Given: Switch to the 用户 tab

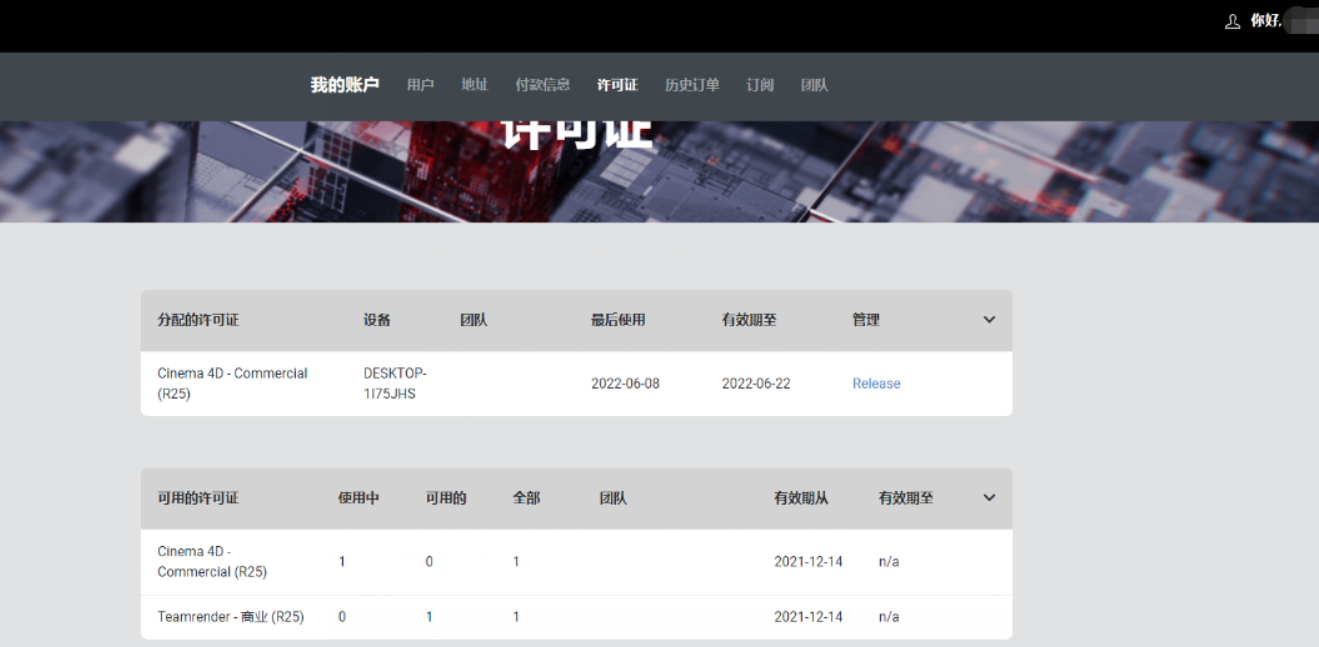Looking at the screenshot, I should click(x=420, y=85).
